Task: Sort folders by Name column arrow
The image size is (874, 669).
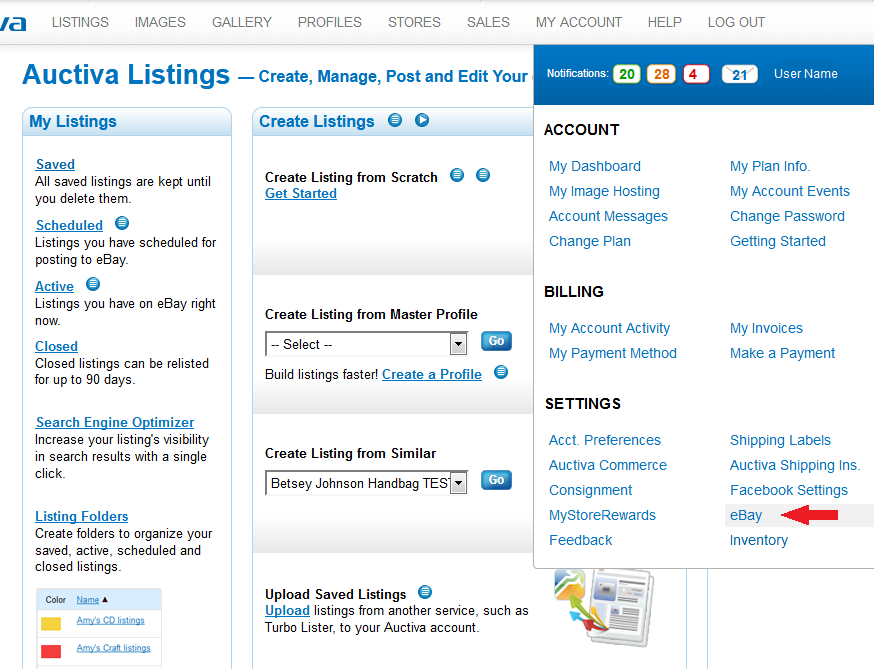Action: click(x=105, y=600)
